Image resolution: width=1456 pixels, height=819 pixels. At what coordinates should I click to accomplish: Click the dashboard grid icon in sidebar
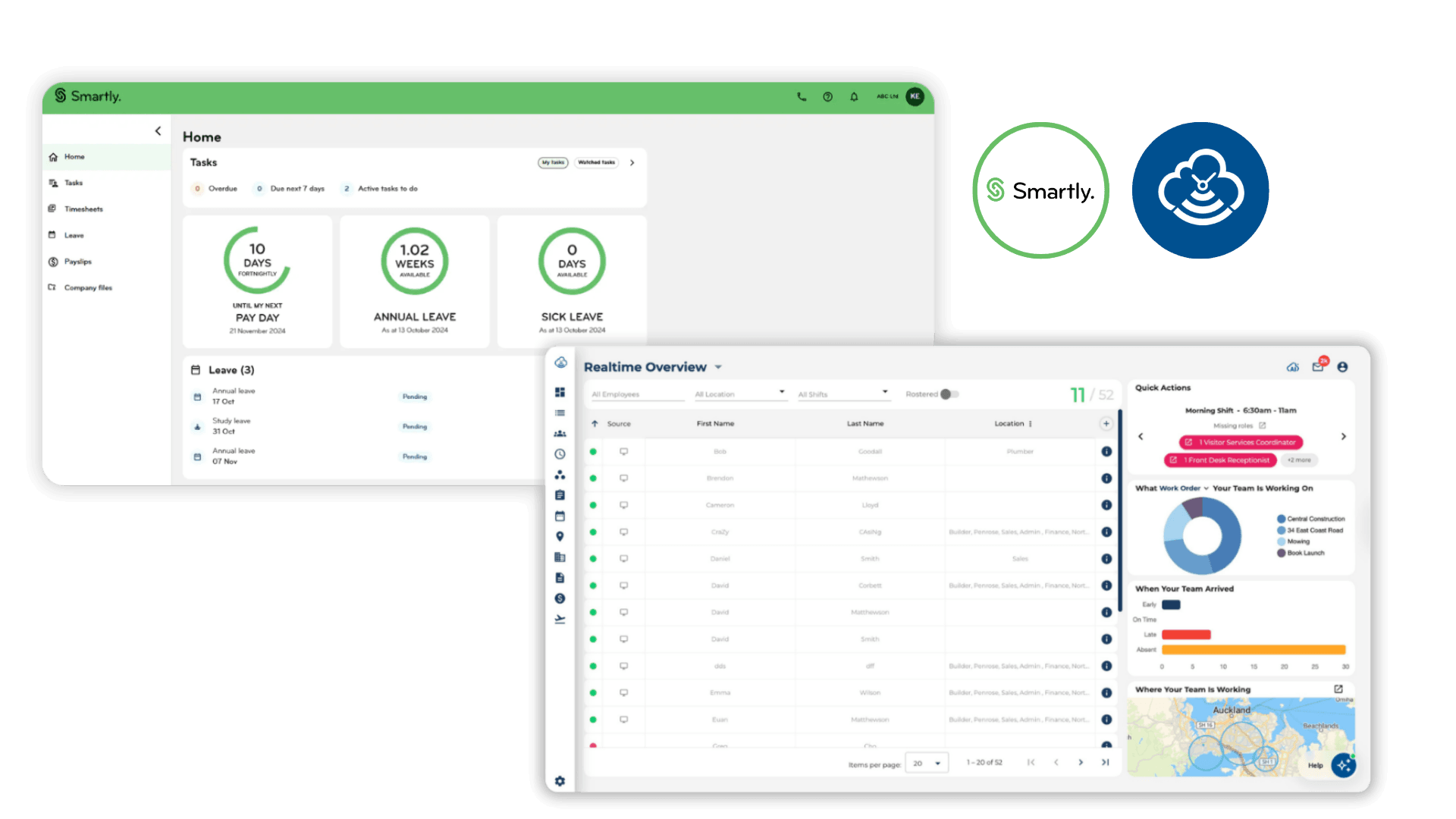(560, 392)
